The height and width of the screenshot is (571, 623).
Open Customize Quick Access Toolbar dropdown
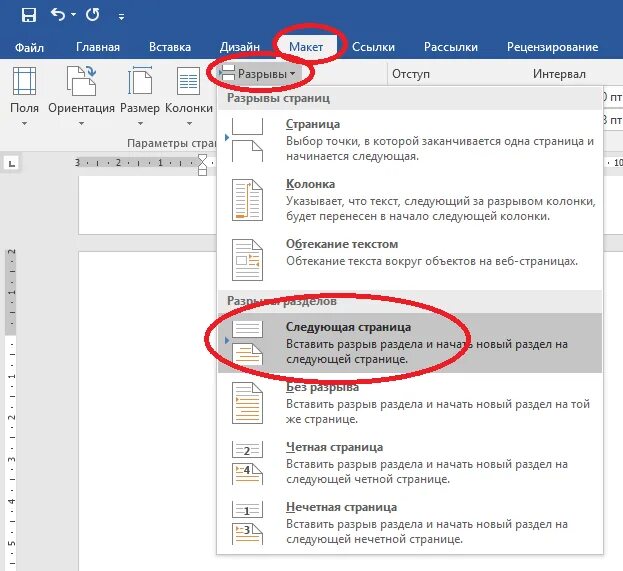(x=121, y=16)
